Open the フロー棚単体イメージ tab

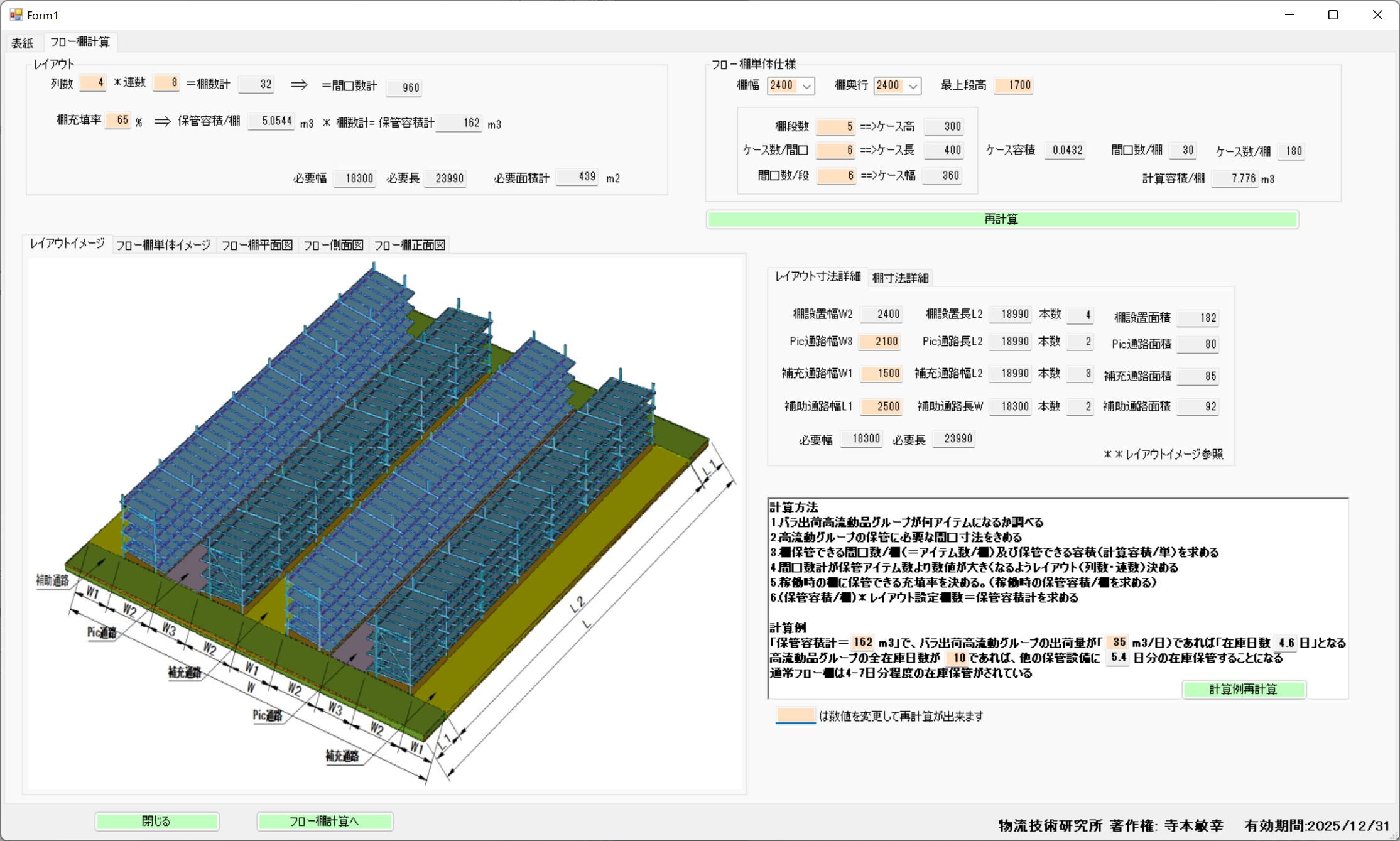[163, 245]
